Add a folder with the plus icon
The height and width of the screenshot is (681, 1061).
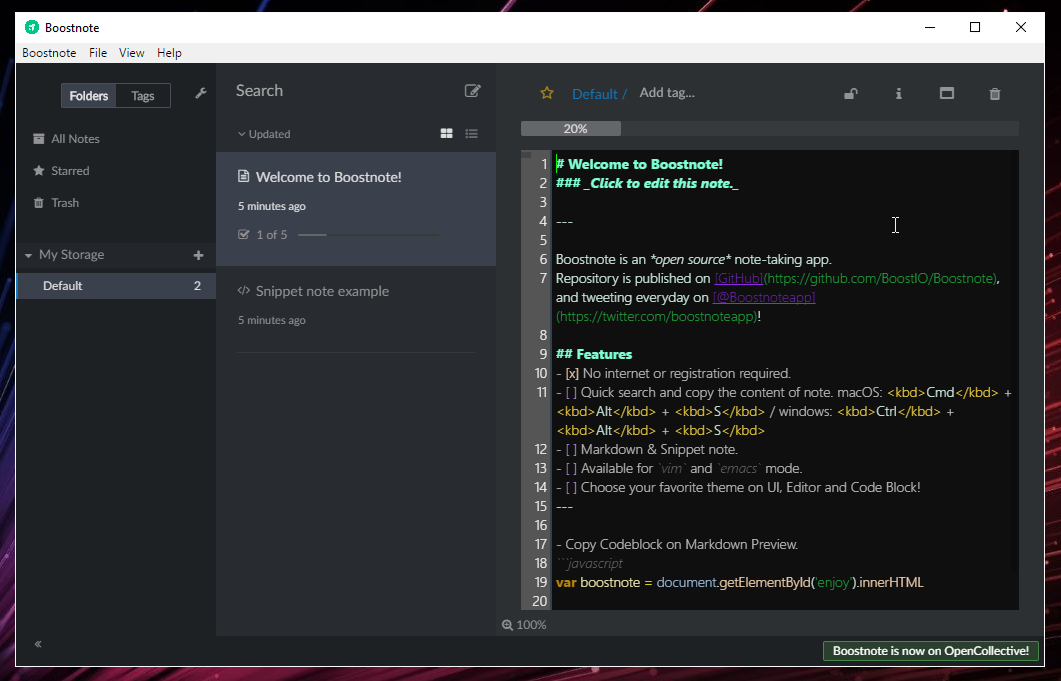pyautogui.click(x=198, y=255)
